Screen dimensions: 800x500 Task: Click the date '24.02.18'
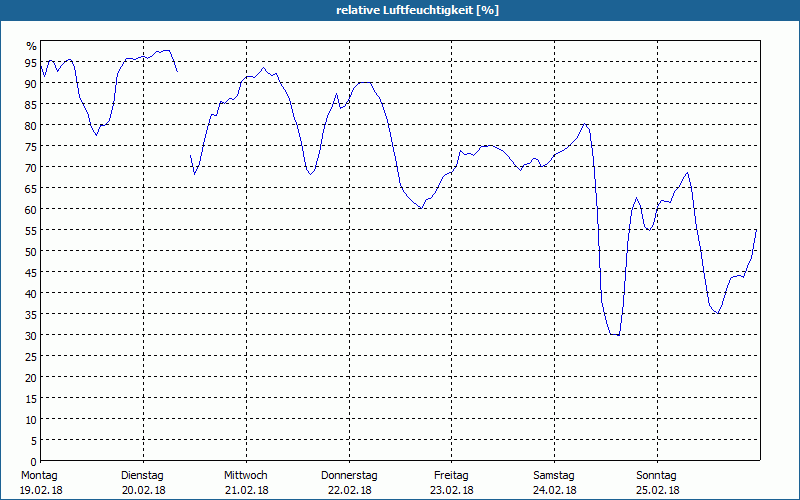(x=555, y=491)
